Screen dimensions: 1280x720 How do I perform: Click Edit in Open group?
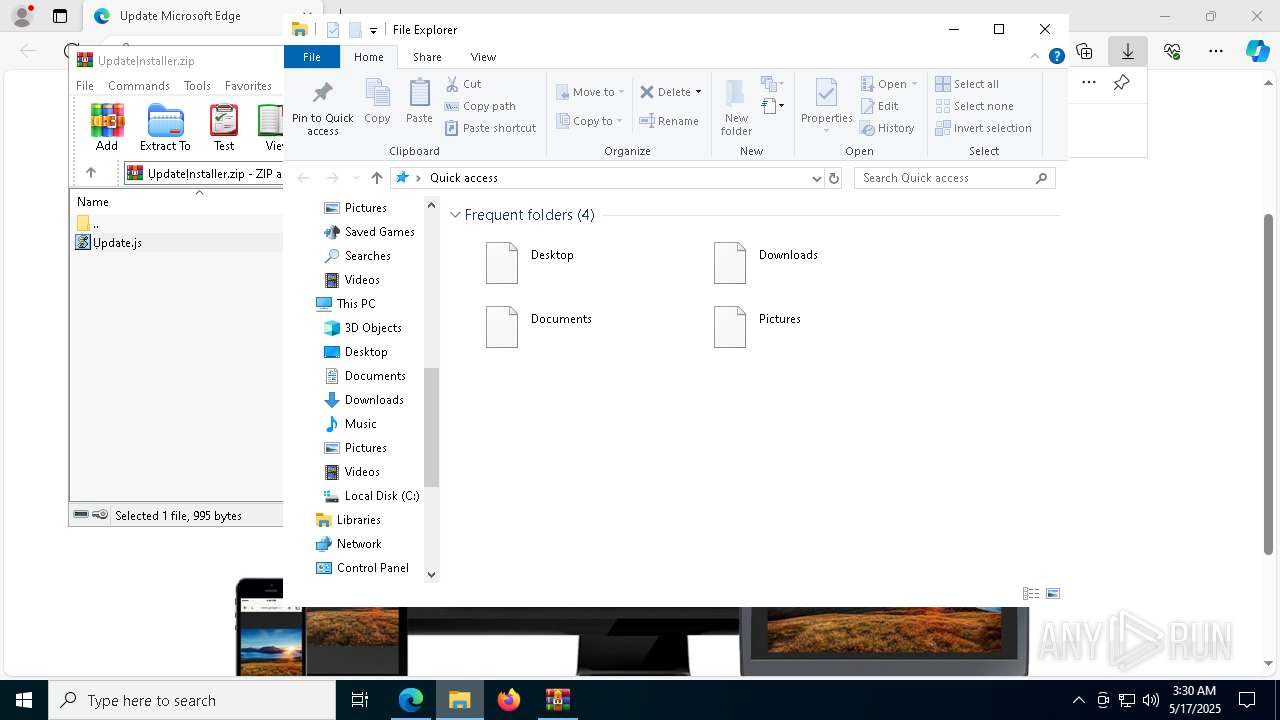click(x=879, y=106)
